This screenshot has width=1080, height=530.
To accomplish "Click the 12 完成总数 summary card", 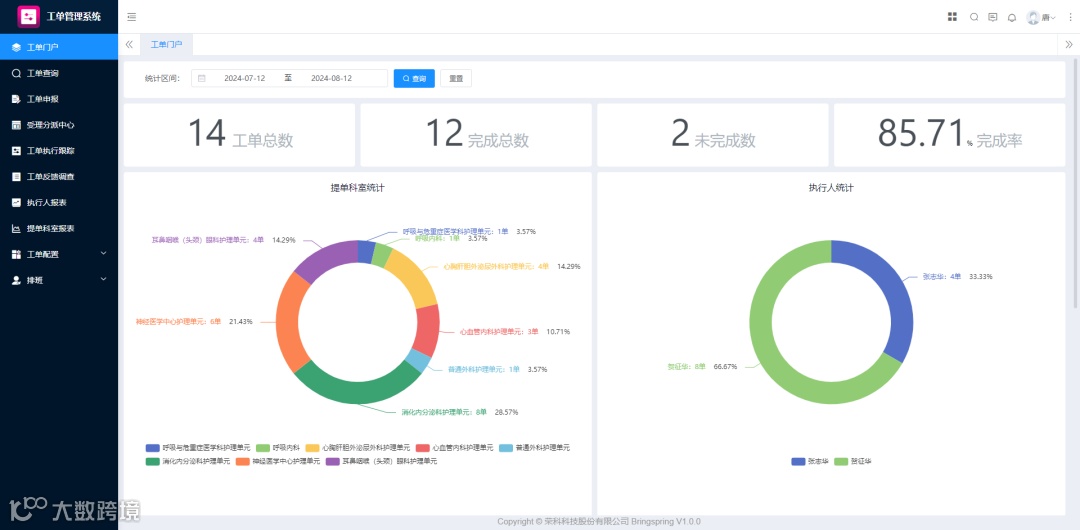I will point(476,135).
